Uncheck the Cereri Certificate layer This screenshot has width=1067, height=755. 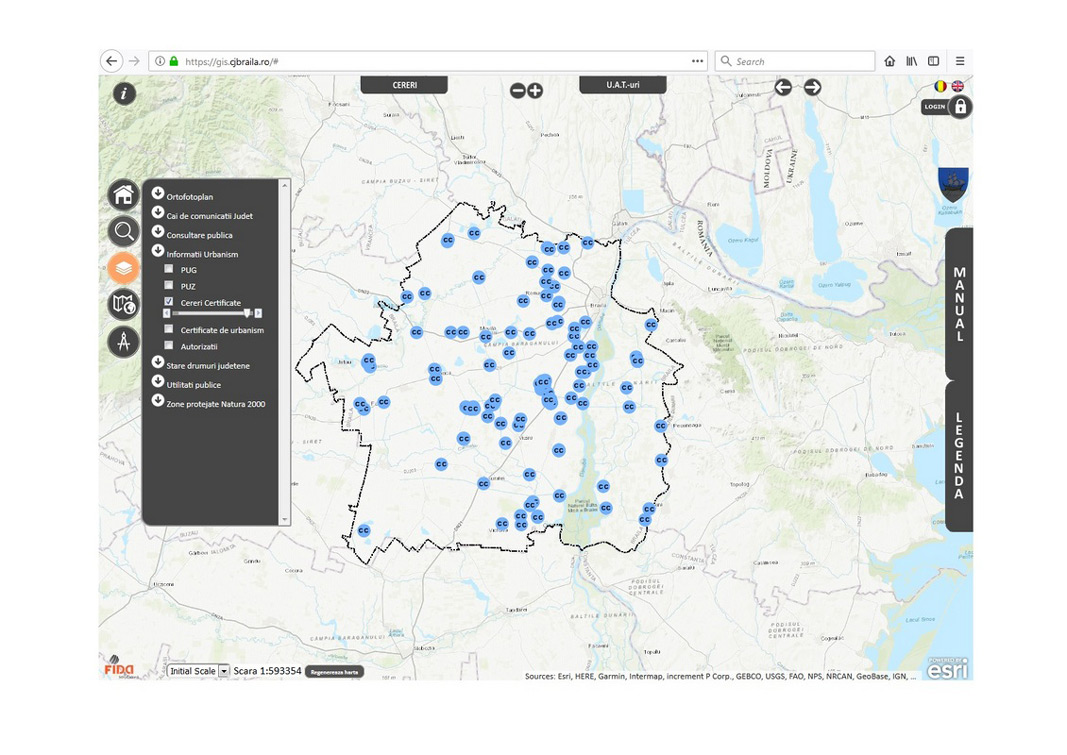tap(169, 302)
